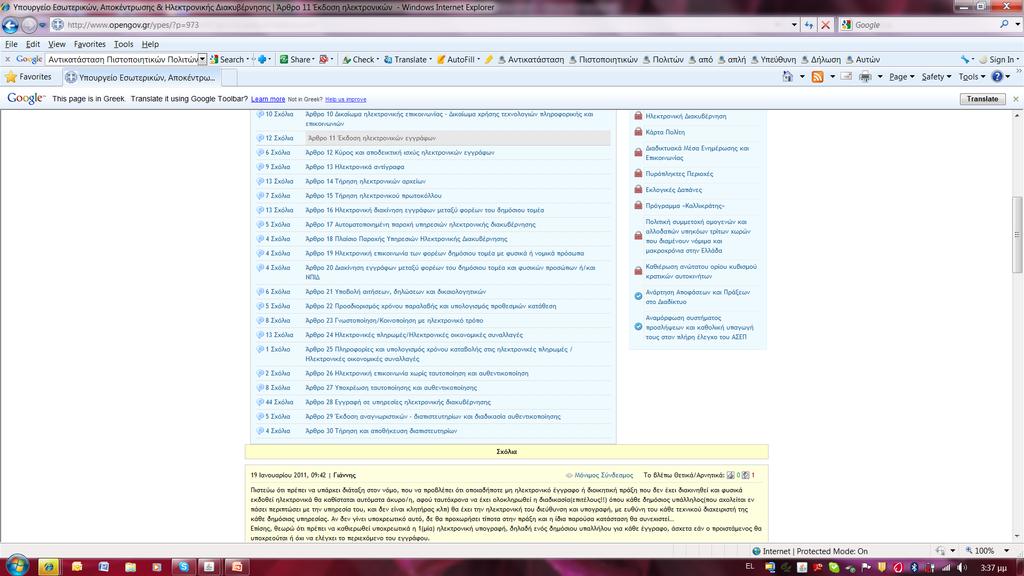Close the Google Toolbar with the small x
1024x576 pixels.
point(7,59)
